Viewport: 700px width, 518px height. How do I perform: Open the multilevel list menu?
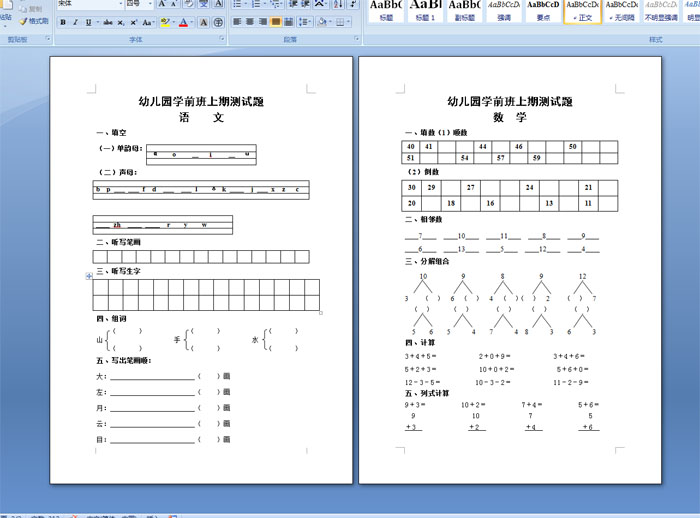point(276,4)
